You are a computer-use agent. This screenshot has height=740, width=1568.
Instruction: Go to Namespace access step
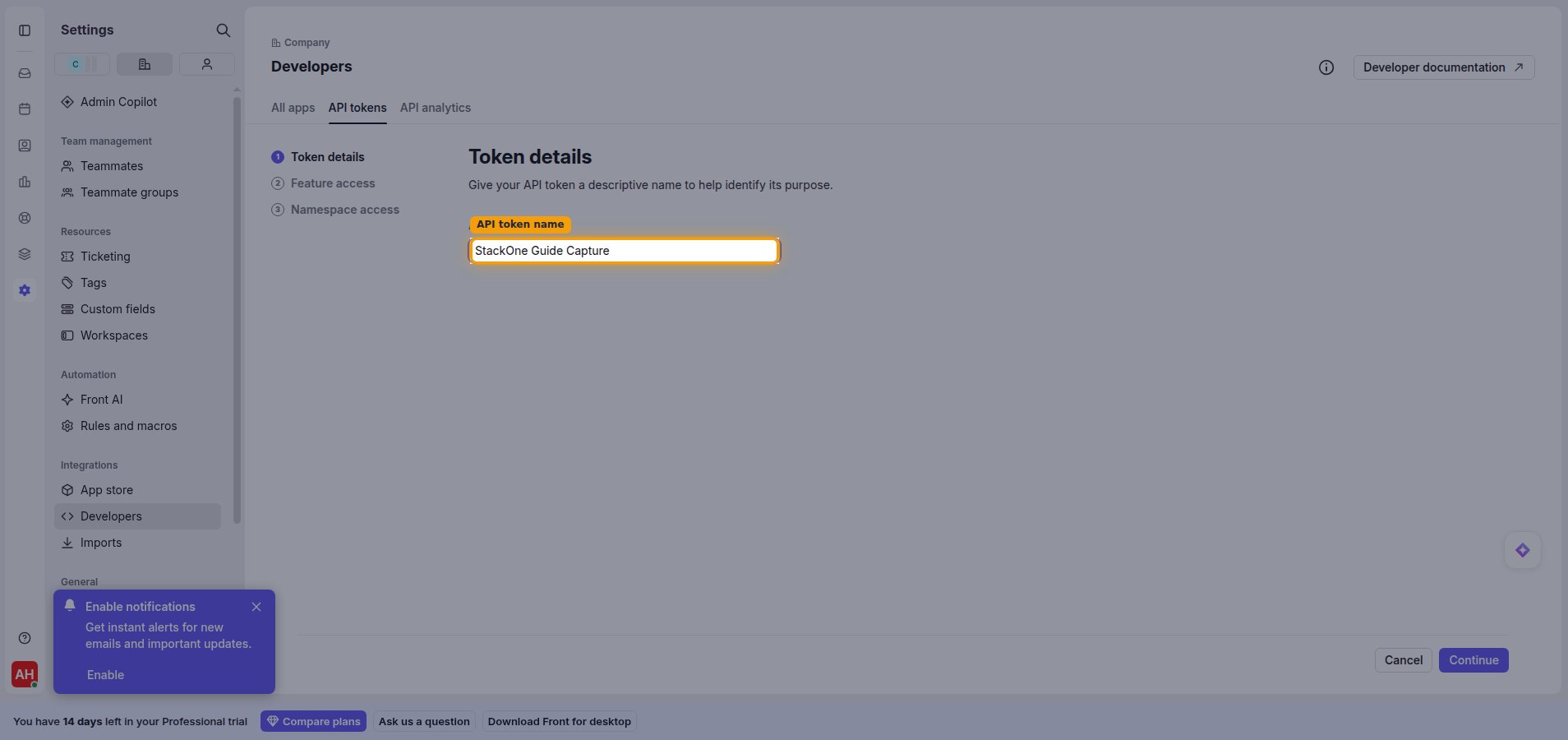click(x=335, y=210)
